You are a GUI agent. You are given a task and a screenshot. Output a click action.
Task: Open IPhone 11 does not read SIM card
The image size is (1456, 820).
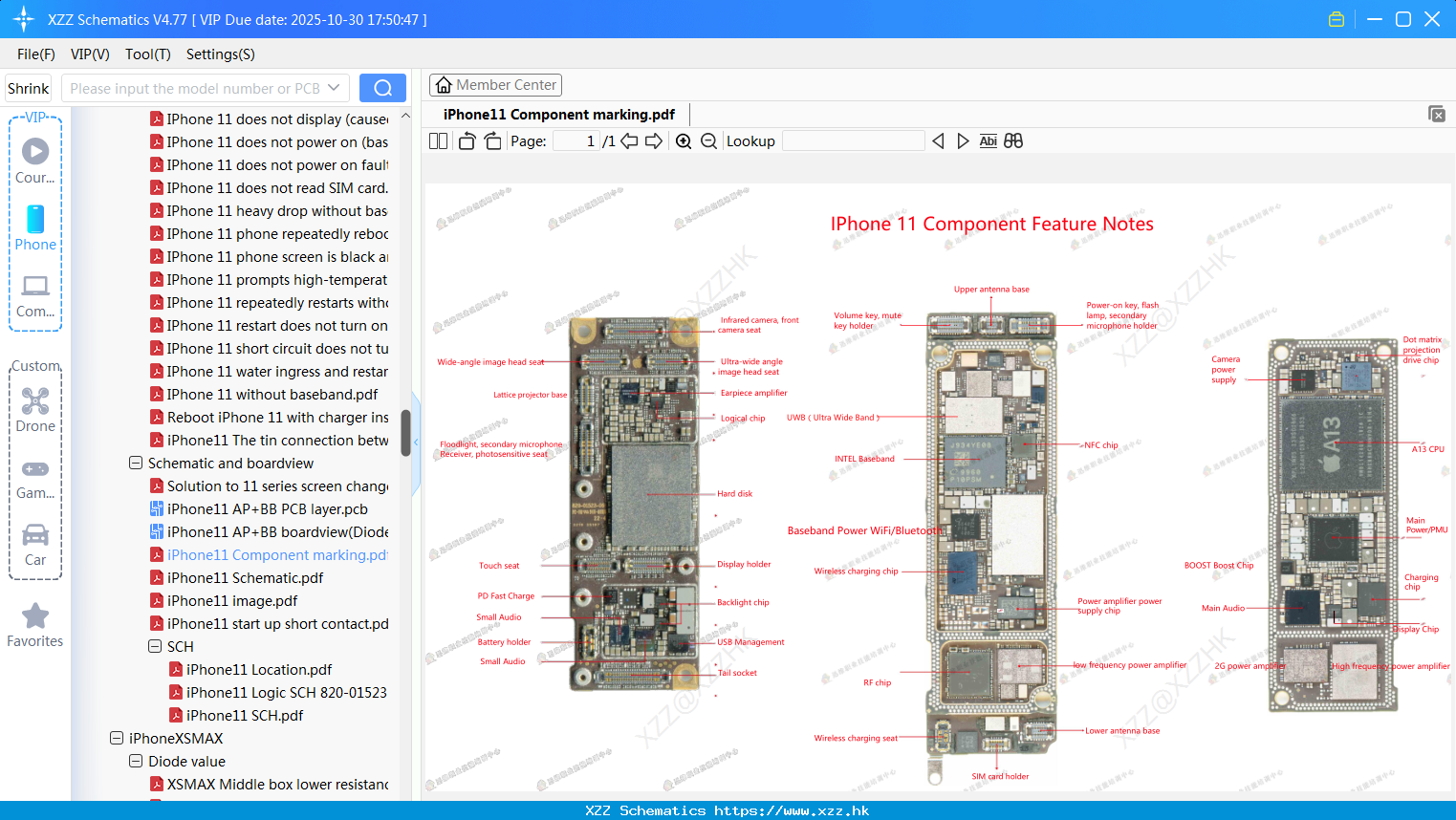point(277,188)
